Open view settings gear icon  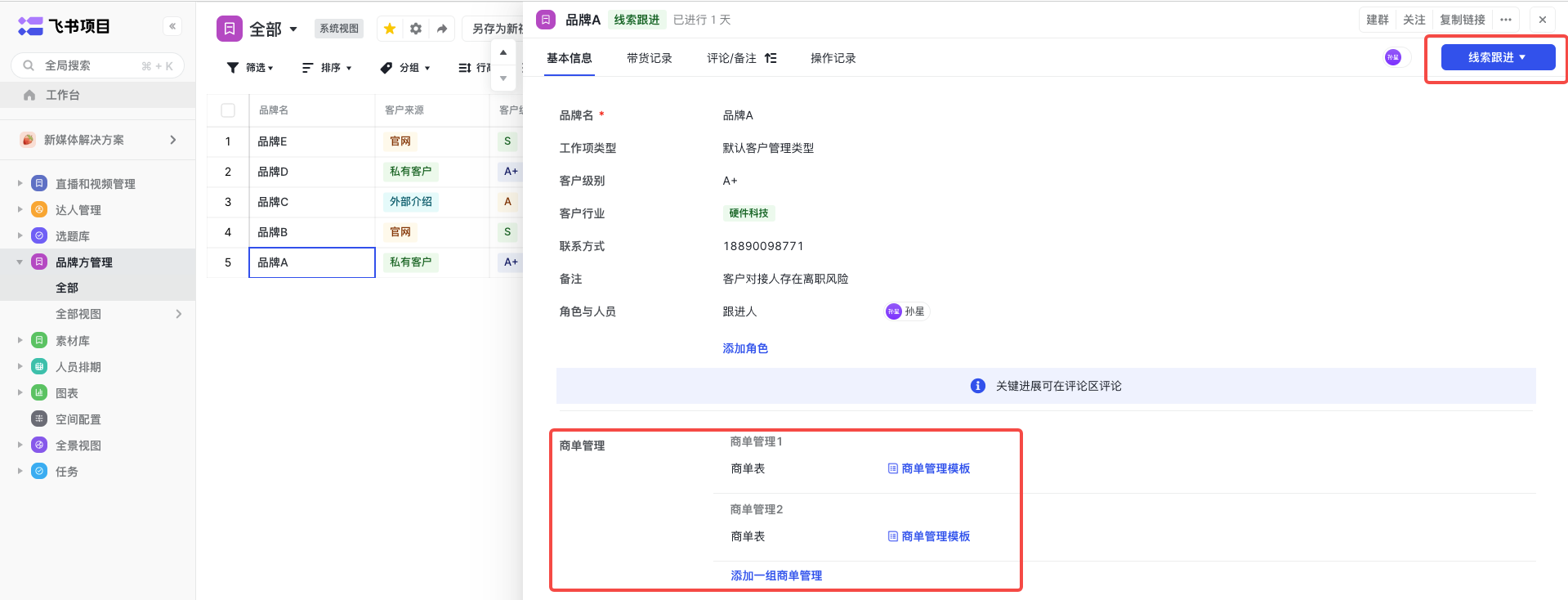pos(416,29)
